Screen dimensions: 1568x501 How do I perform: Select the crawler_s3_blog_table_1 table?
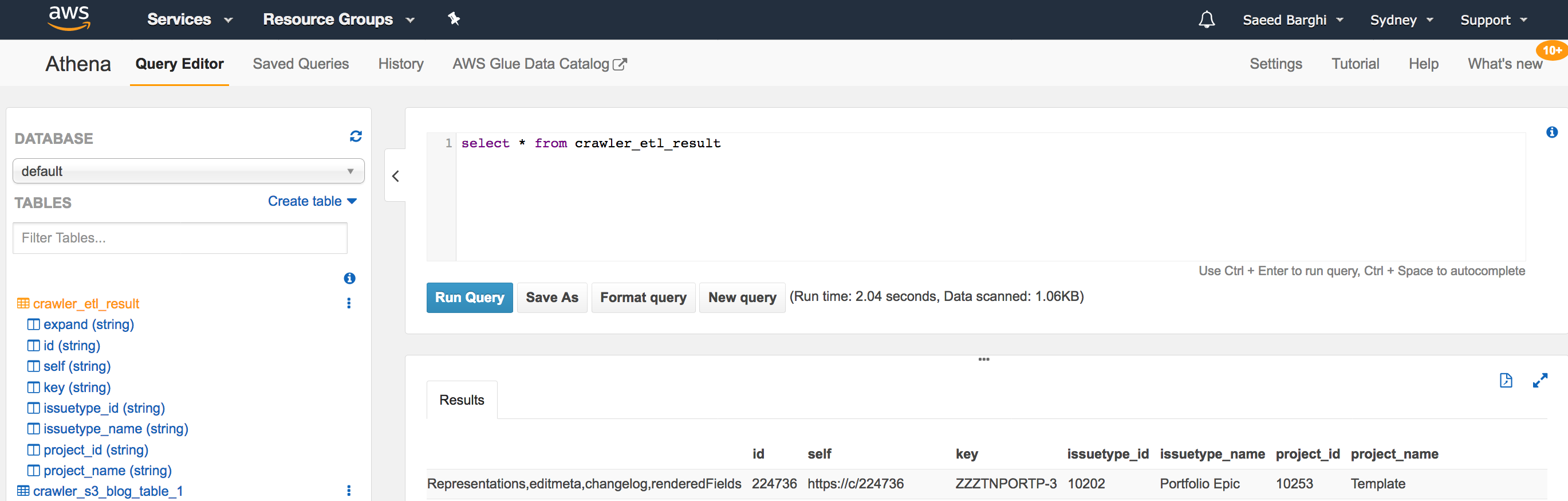click(108, 491)
